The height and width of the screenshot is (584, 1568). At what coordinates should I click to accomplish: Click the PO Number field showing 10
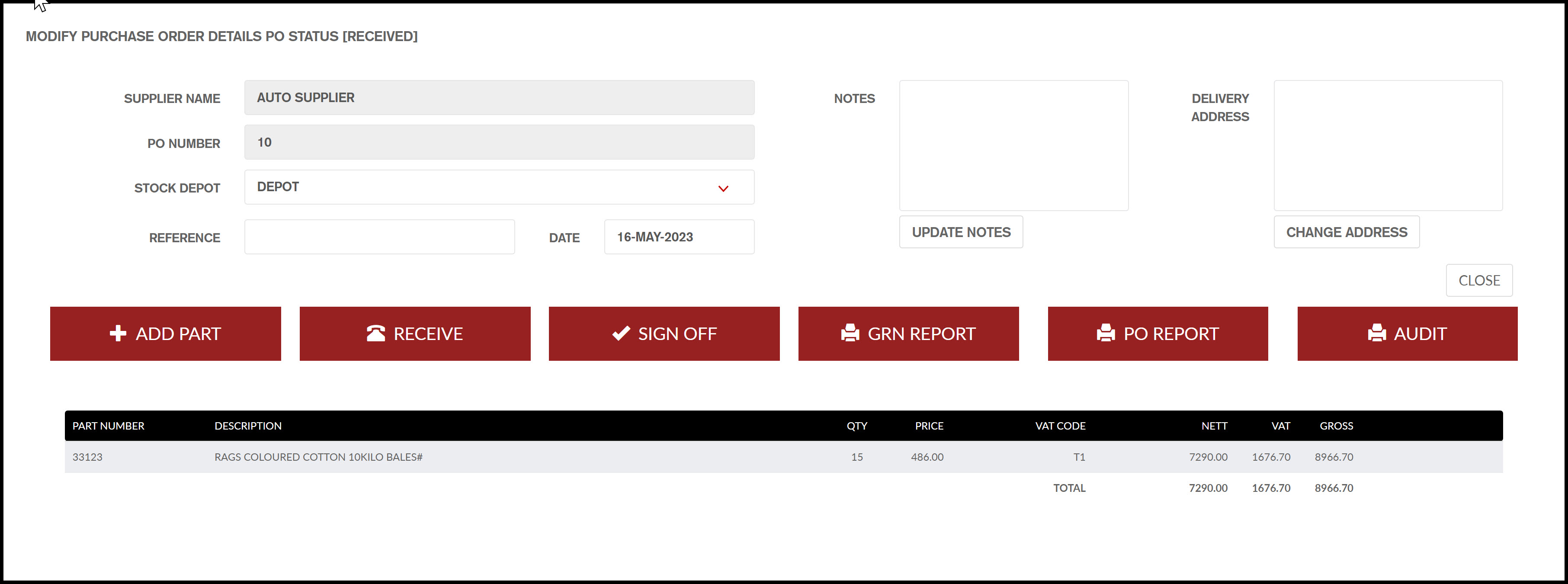pos(499,142)
